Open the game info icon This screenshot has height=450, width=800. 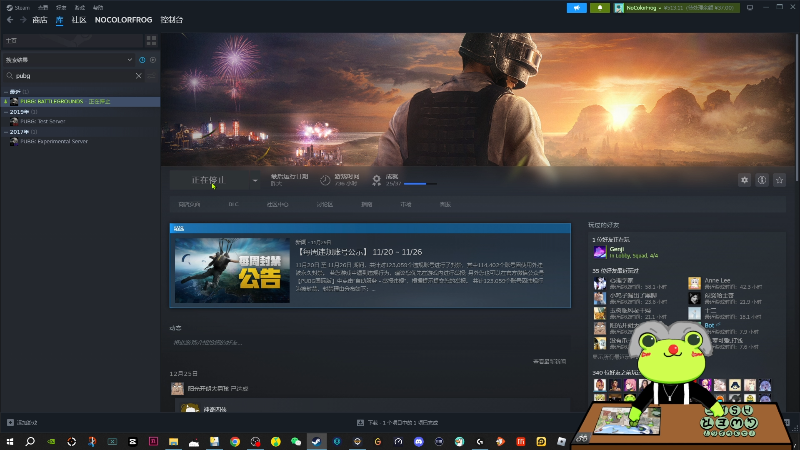pos(762,180)
